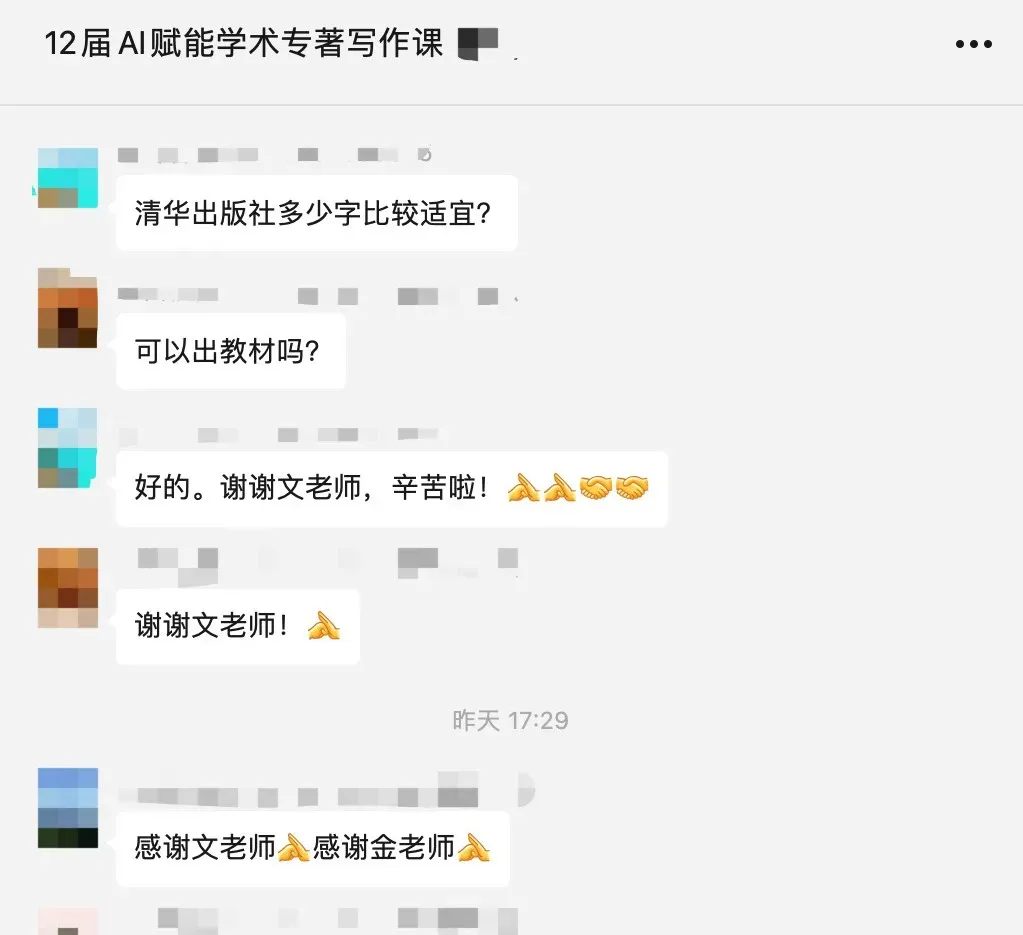Click the first folded-hands emoji after 辛苦啦!
This screenshot has width=1023, height=935.
pyautogui.click(x=524, y=487)
